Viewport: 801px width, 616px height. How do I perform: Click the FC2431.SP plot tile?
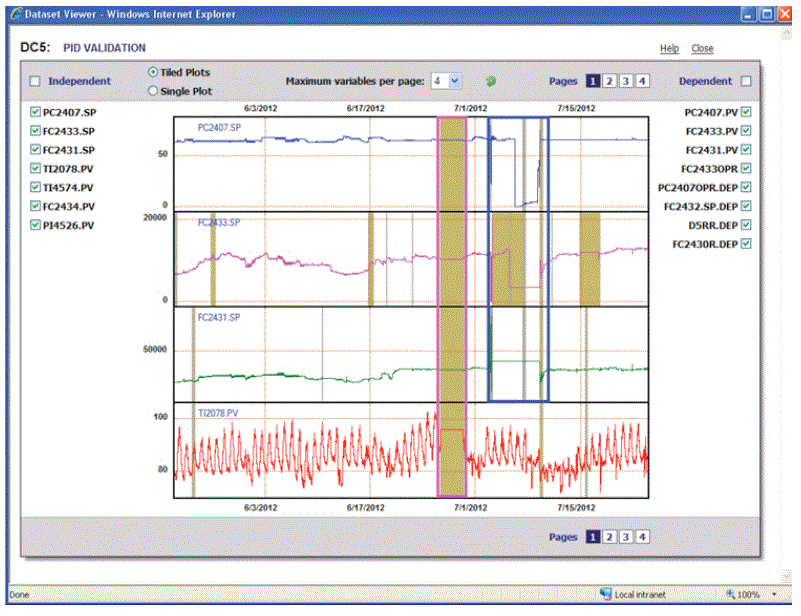point(411,354)
